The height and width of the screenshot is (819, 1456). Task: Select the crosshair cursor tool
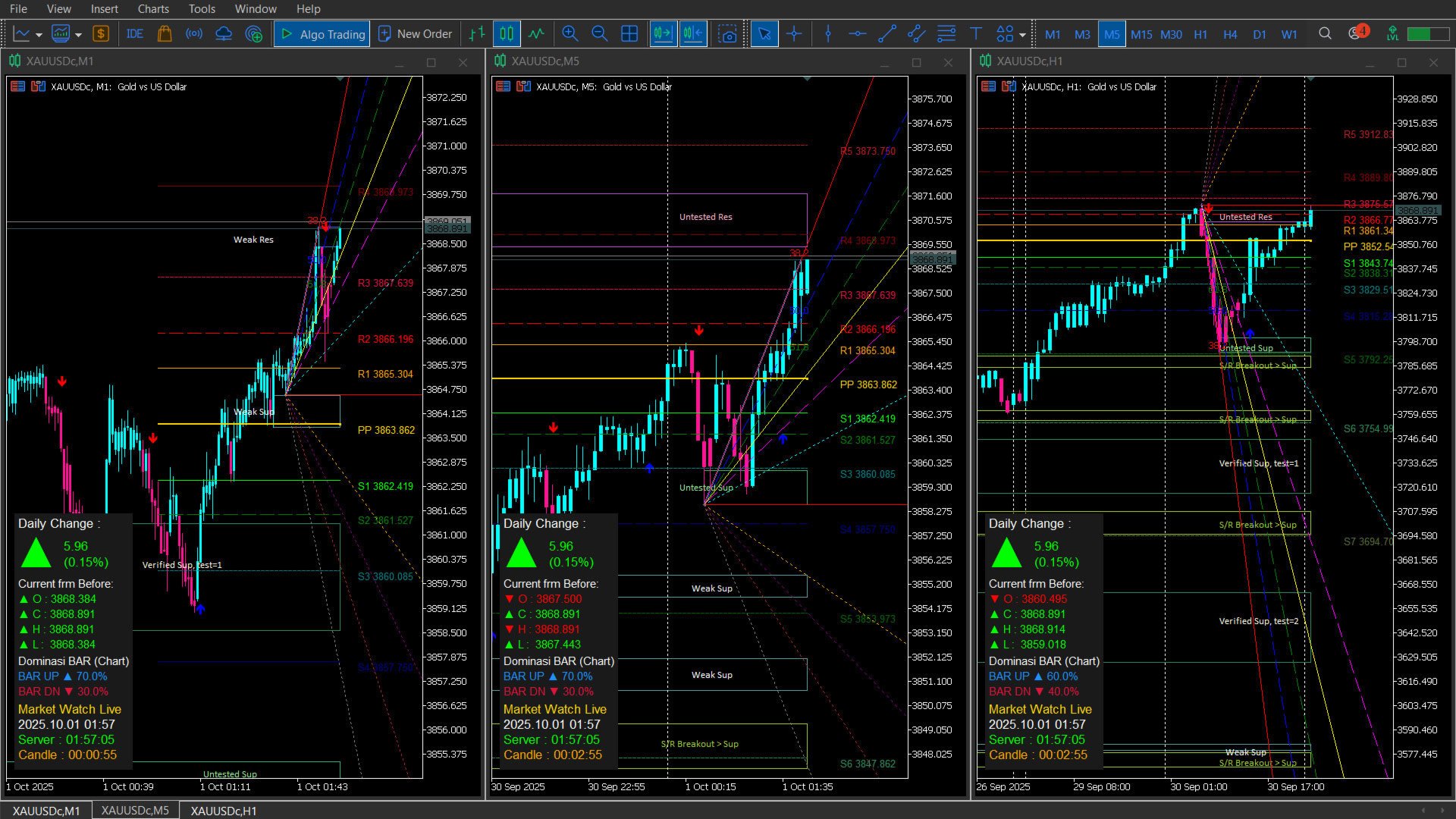(x=794, y=34)
